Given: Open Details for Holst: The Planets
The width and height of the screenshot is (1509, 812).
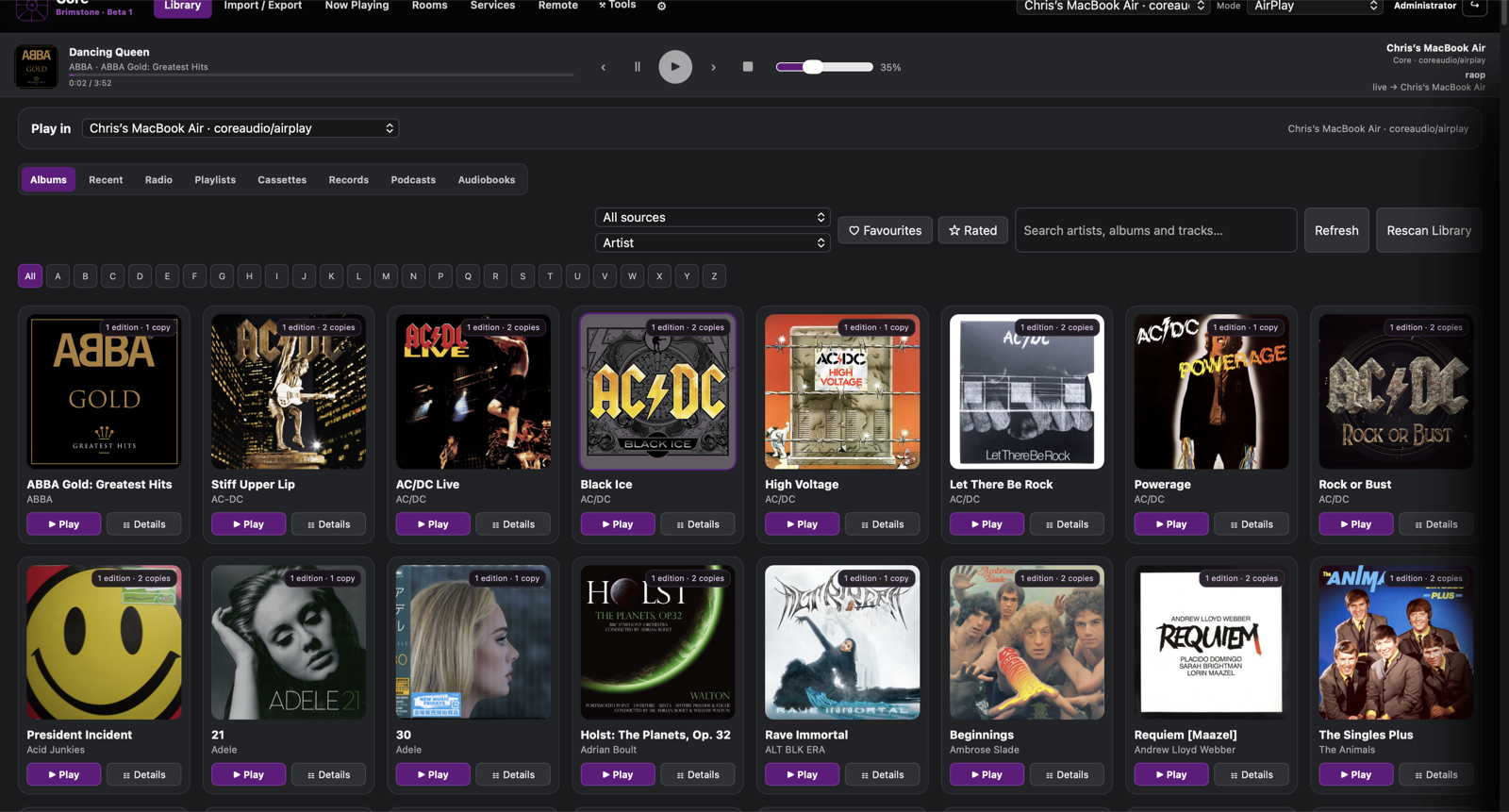Looking at the screenshot, I should [x=698, y=775].
